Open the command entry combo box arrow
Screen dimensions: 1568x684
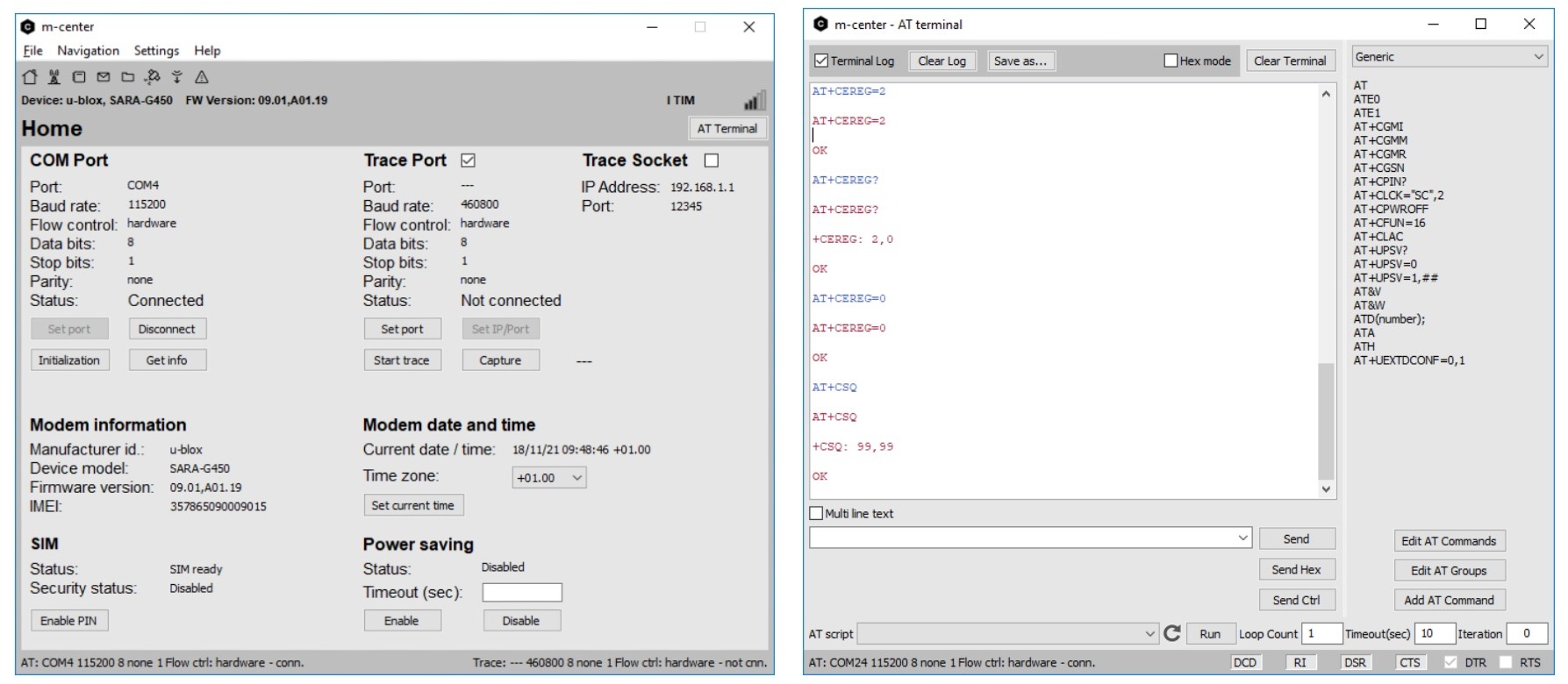pos(1243,538)
